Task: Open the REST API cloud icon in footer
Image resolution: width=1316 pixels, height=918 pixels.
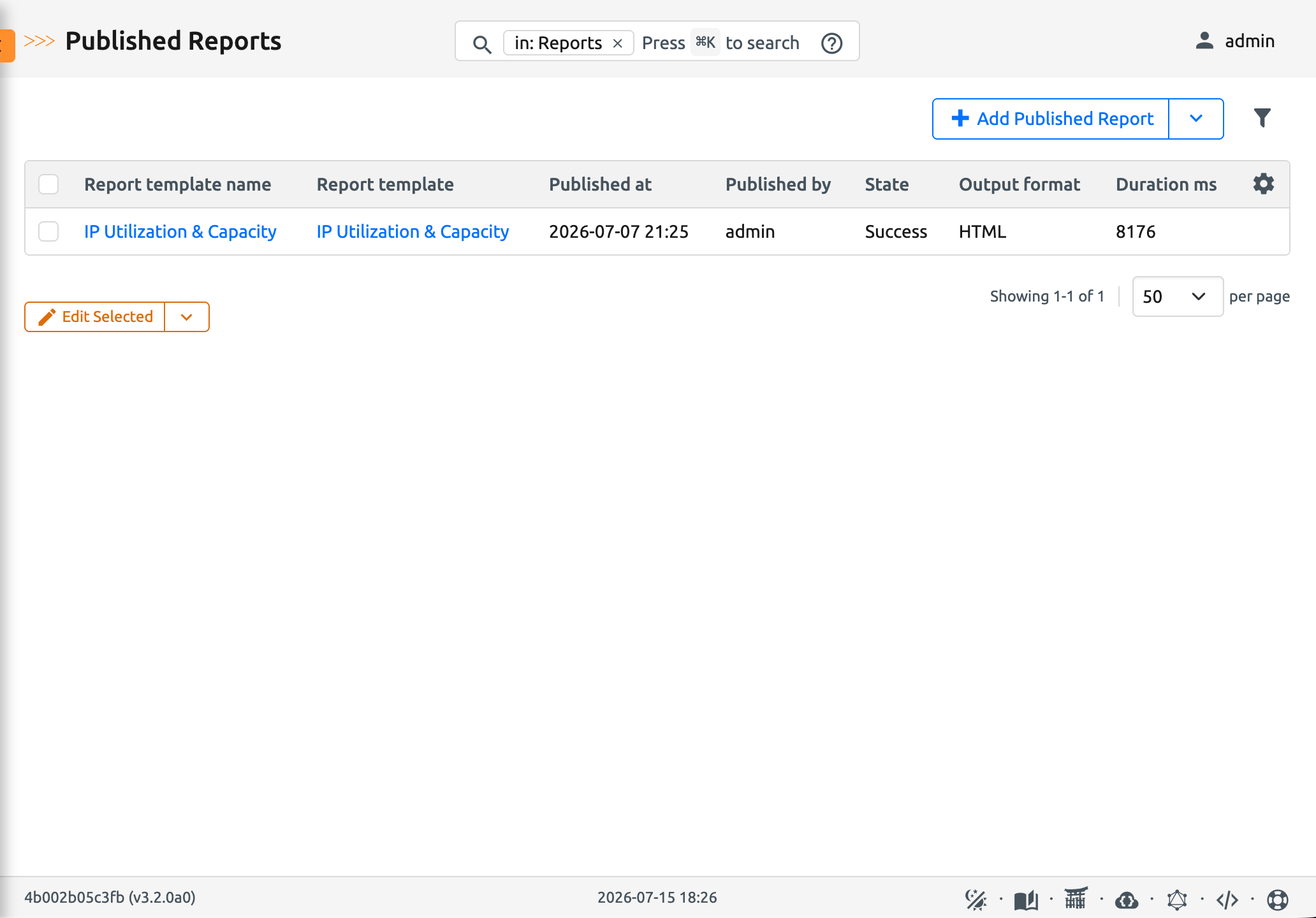Action: click(1127, 900)
